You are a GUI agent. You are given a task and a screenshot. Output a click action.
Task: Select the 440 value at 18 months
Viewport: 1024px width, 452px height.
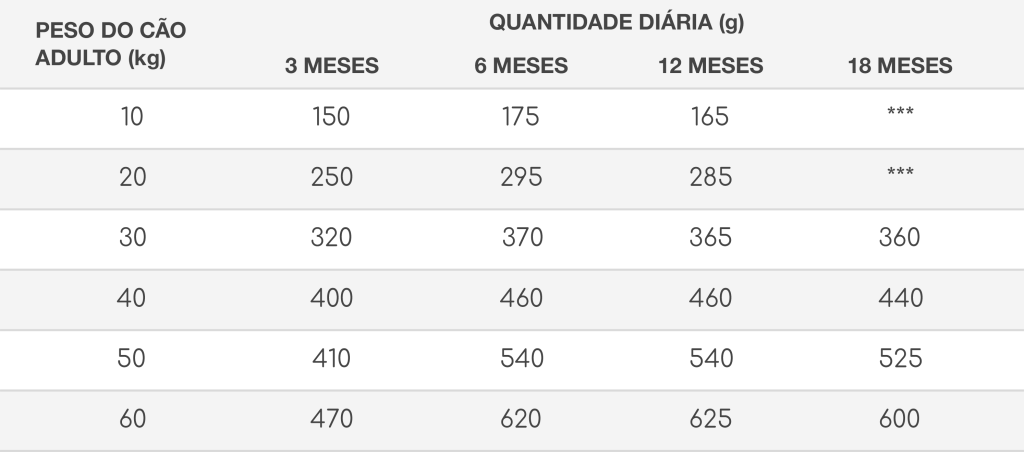(x=901, y=298)
